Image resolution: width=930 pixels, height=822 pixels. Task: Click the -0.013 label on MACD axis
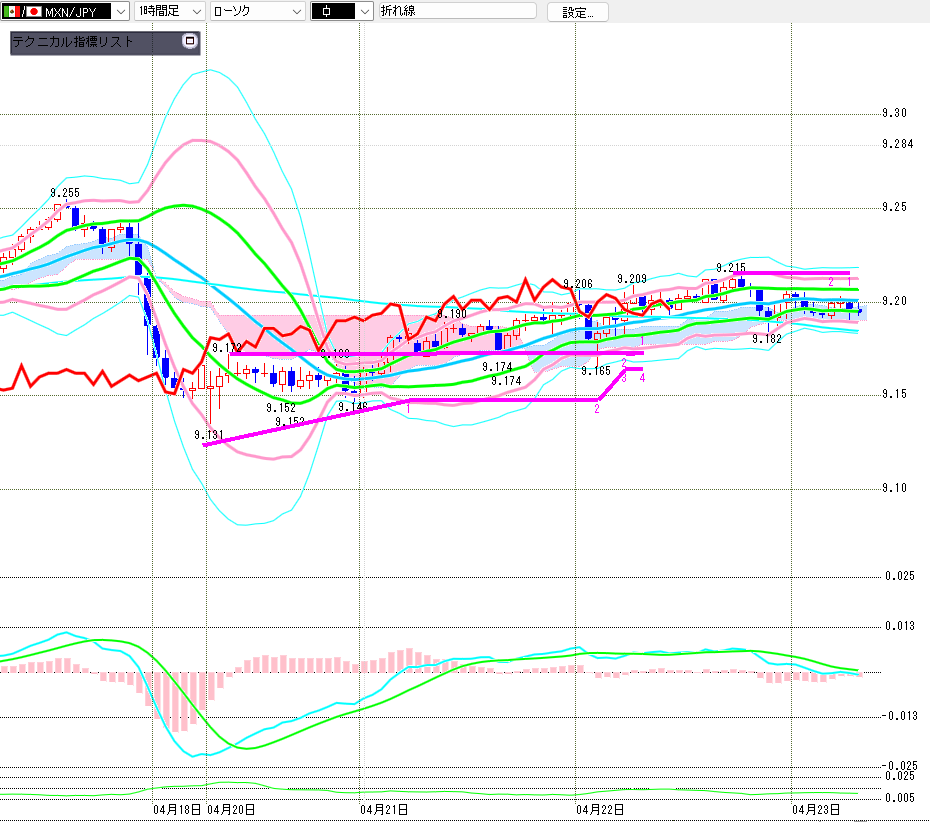point(901,716)
